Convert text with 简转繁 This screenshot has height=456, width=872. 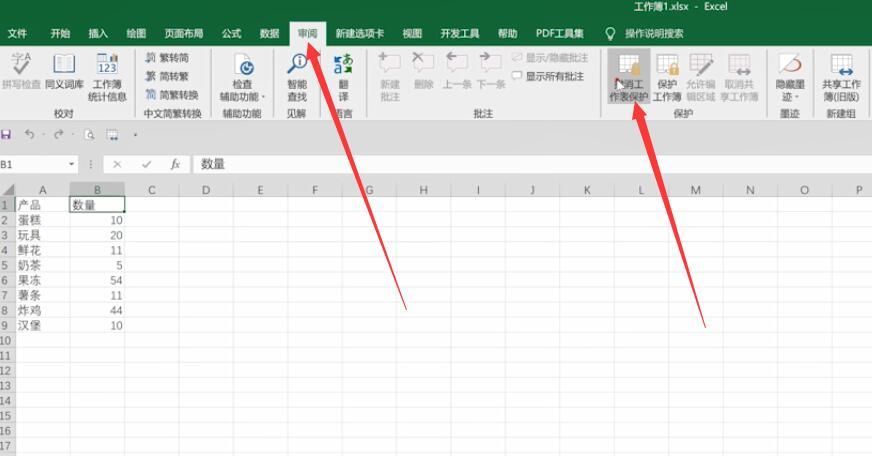167,76
